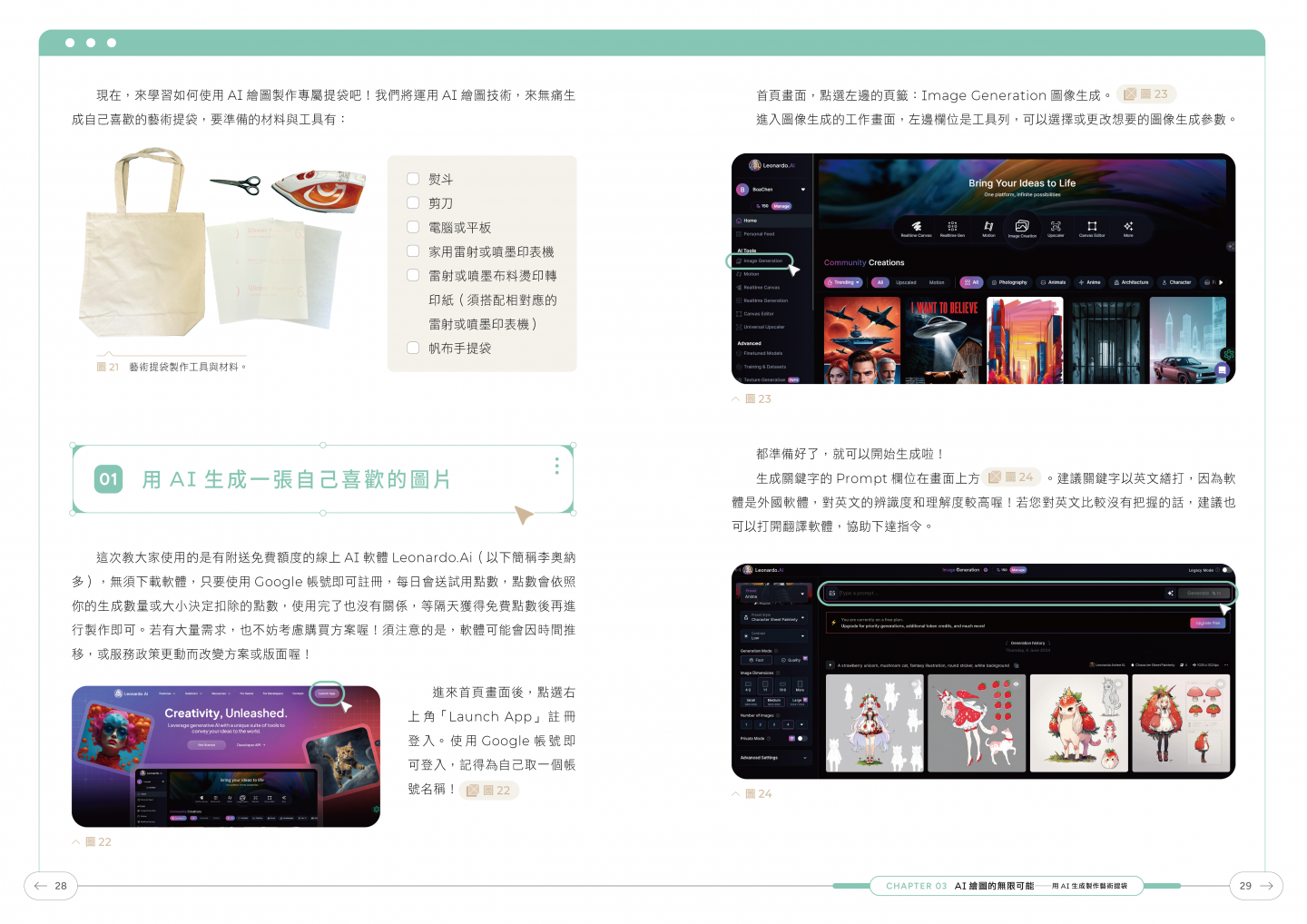Screen dimensions: 1307x924
Task: Check the 熨斗 checkbox
Action: tap(413, 179)
